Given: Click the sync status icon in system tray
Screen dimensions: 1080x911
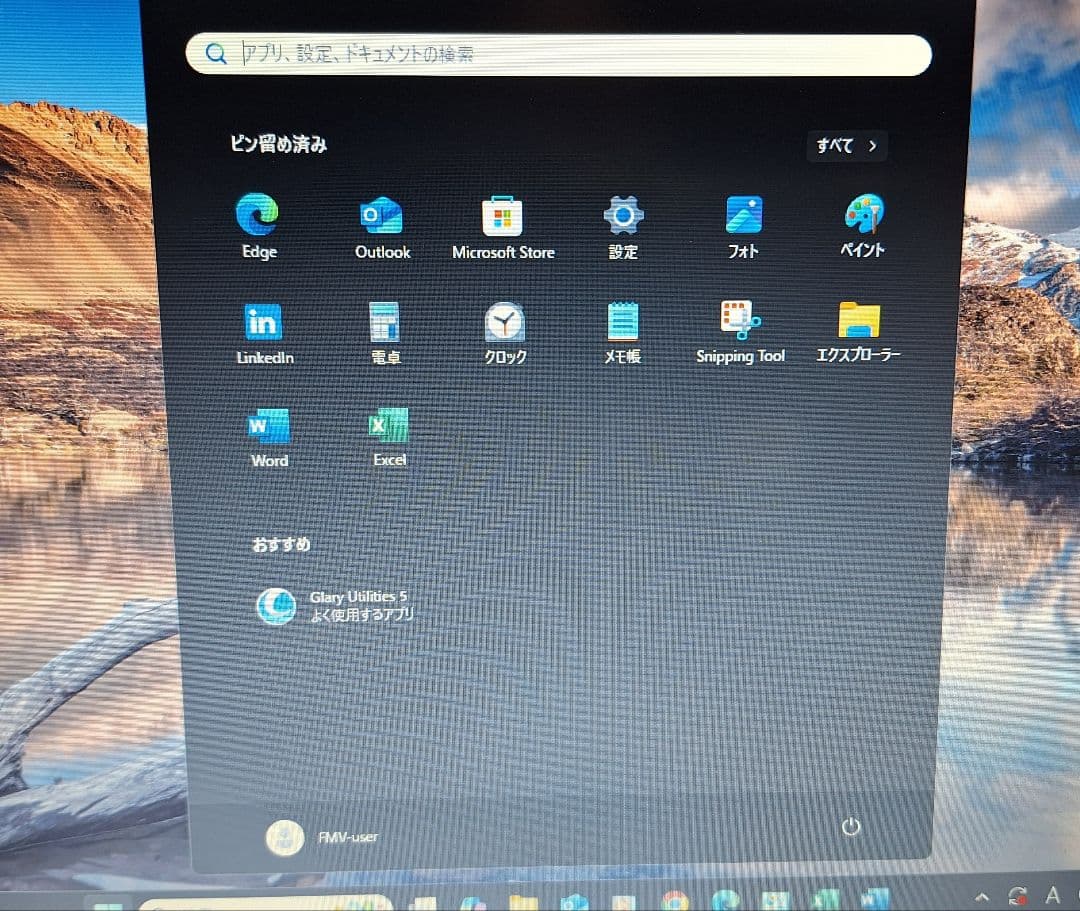Looking at the screenshot, I should click(x=1017, y=896).
